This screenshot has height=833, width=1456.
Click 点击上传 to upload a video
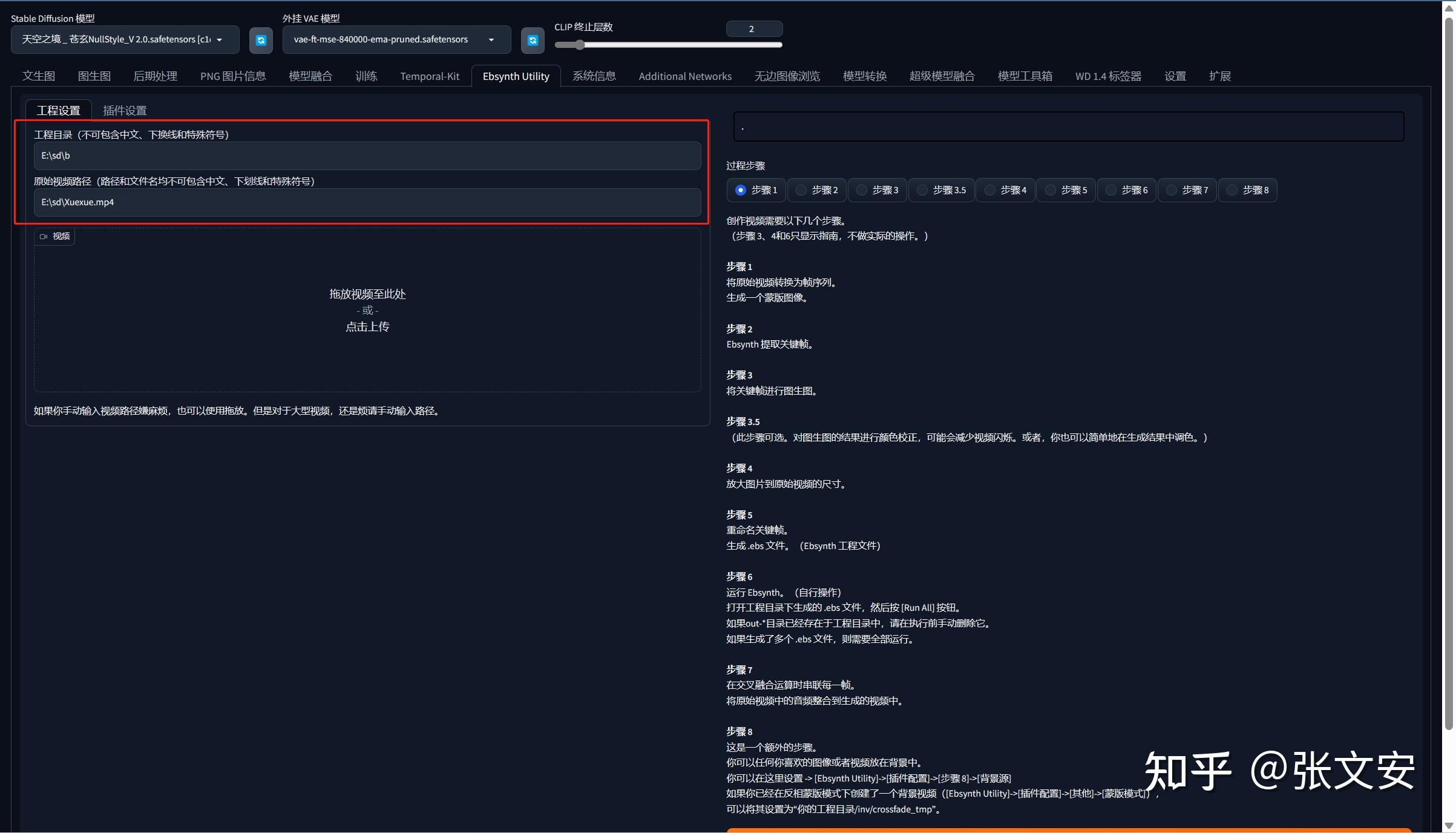(x=367, y=326)
